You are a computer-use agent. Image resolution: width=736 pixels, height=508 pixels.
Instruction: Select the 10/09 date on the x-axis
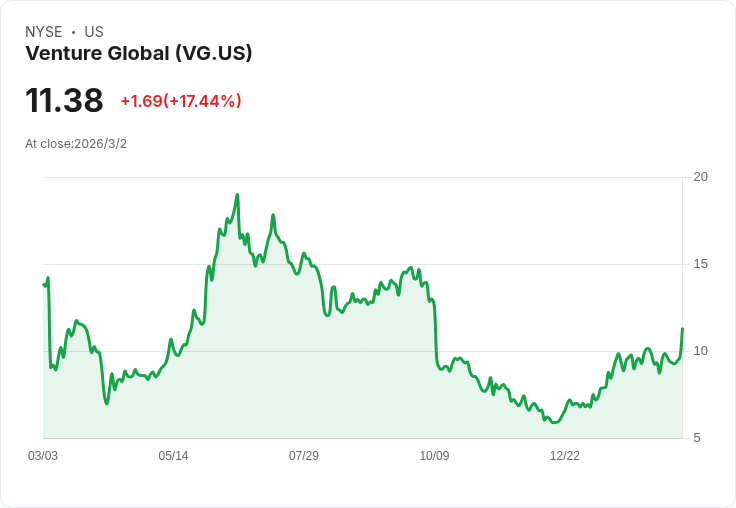(x=434, y=455)
